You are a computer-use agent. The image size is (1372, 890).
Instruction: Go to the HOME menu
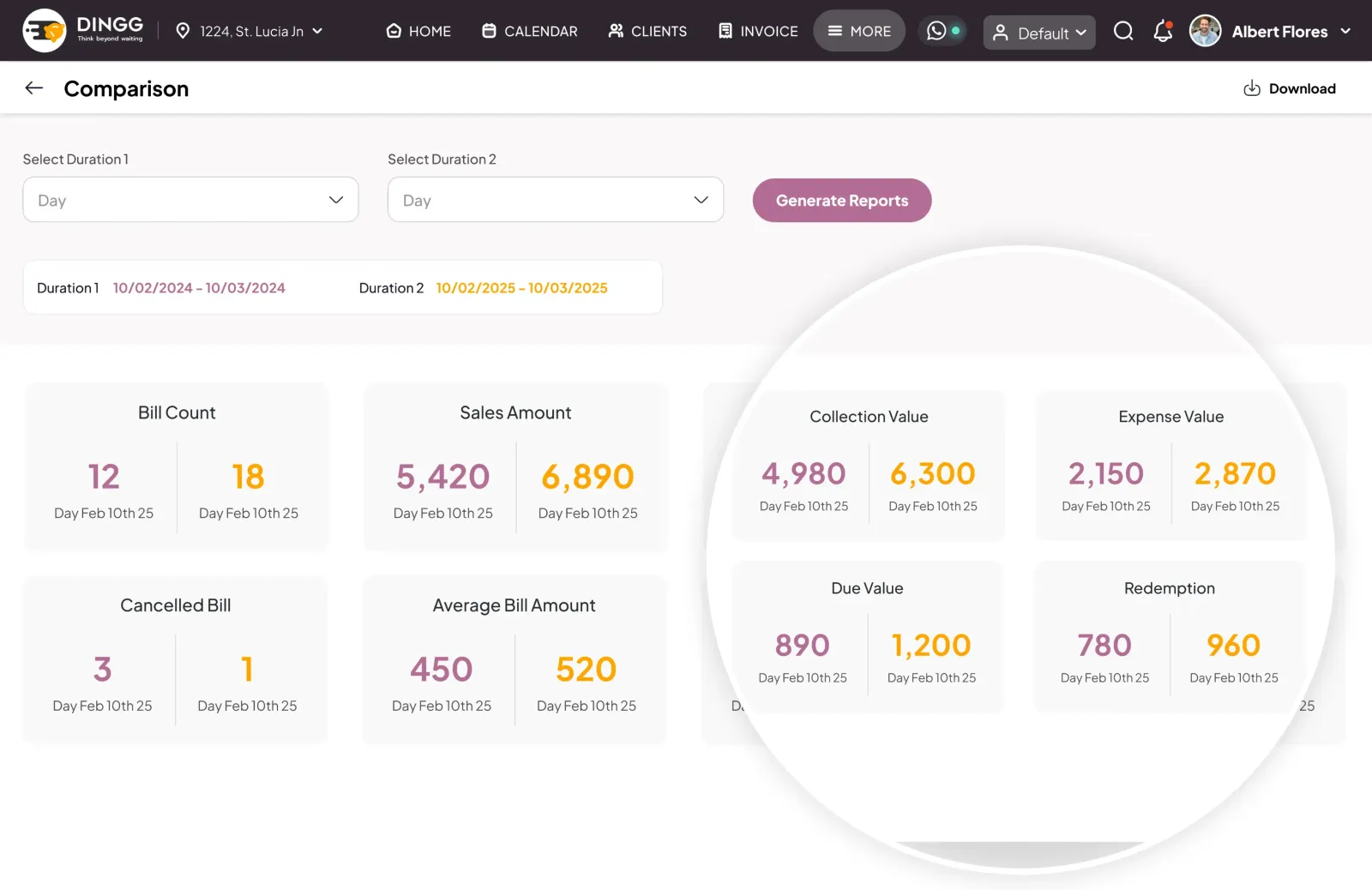[x=418, y=31]
